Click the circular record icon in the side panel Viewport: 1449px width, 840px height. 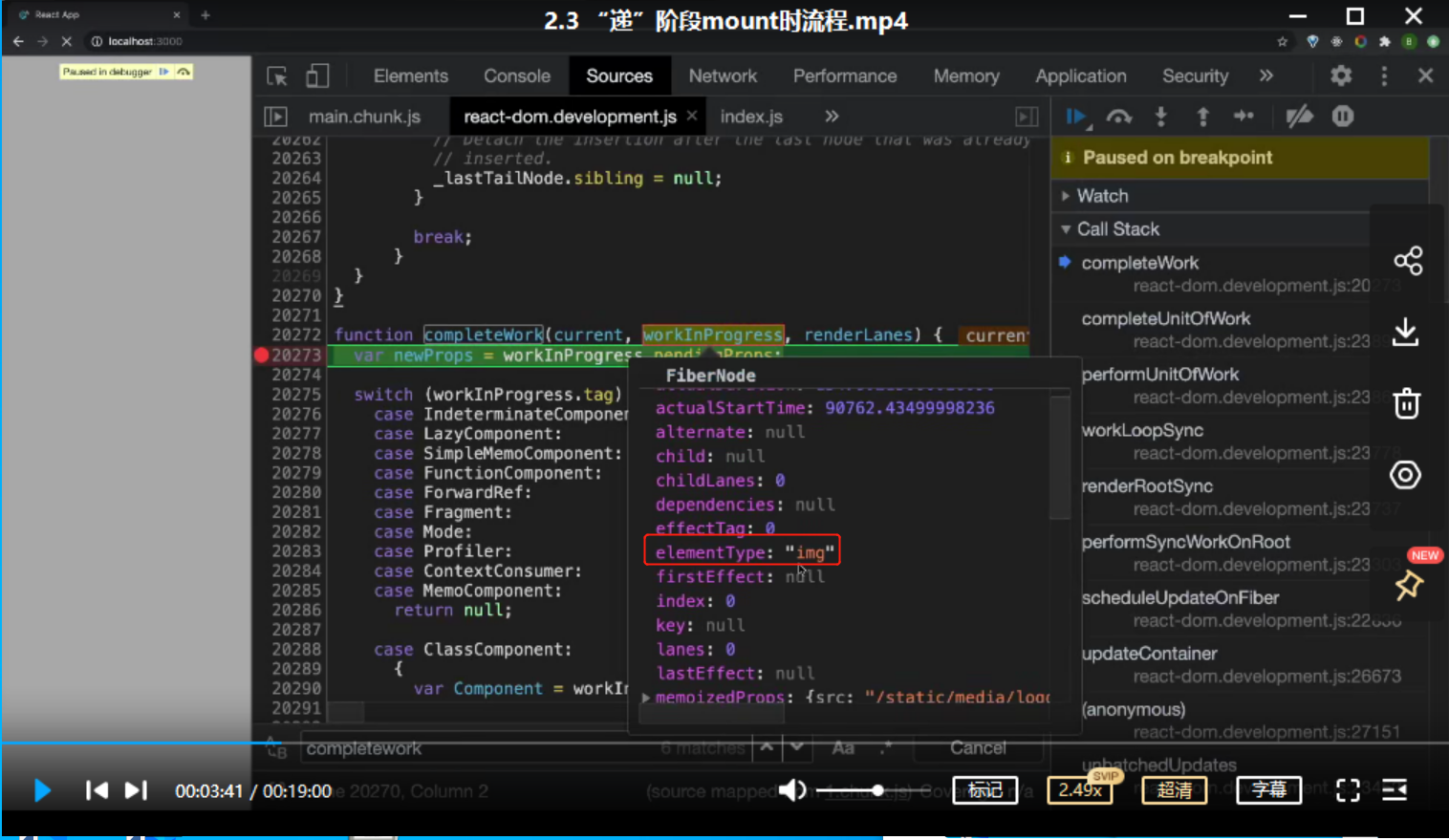[x=1405, y=475]
